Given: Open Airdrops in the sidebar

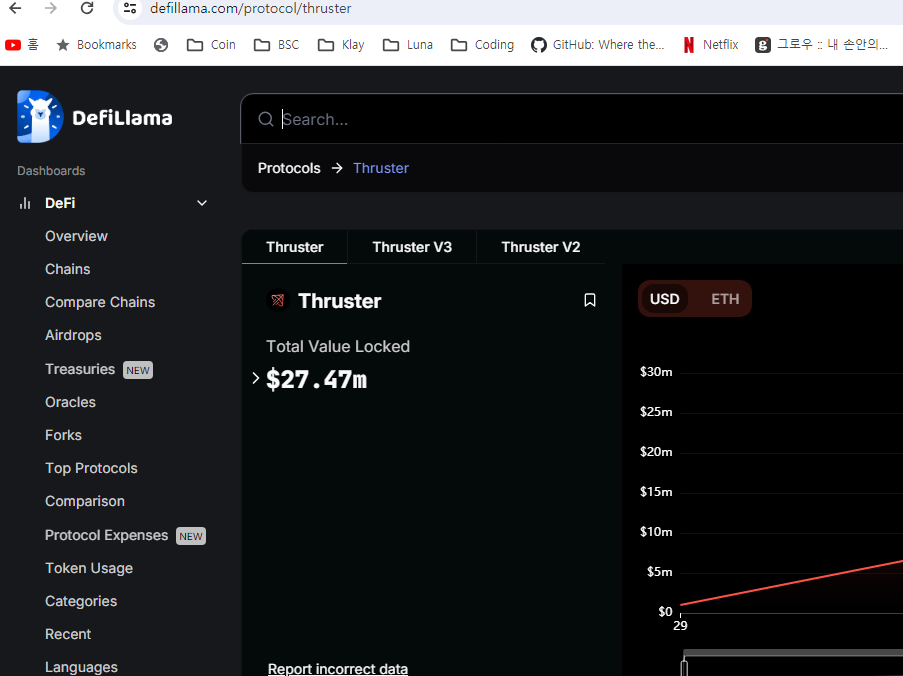Looking at the screenshot, I should tap(73, 335).
